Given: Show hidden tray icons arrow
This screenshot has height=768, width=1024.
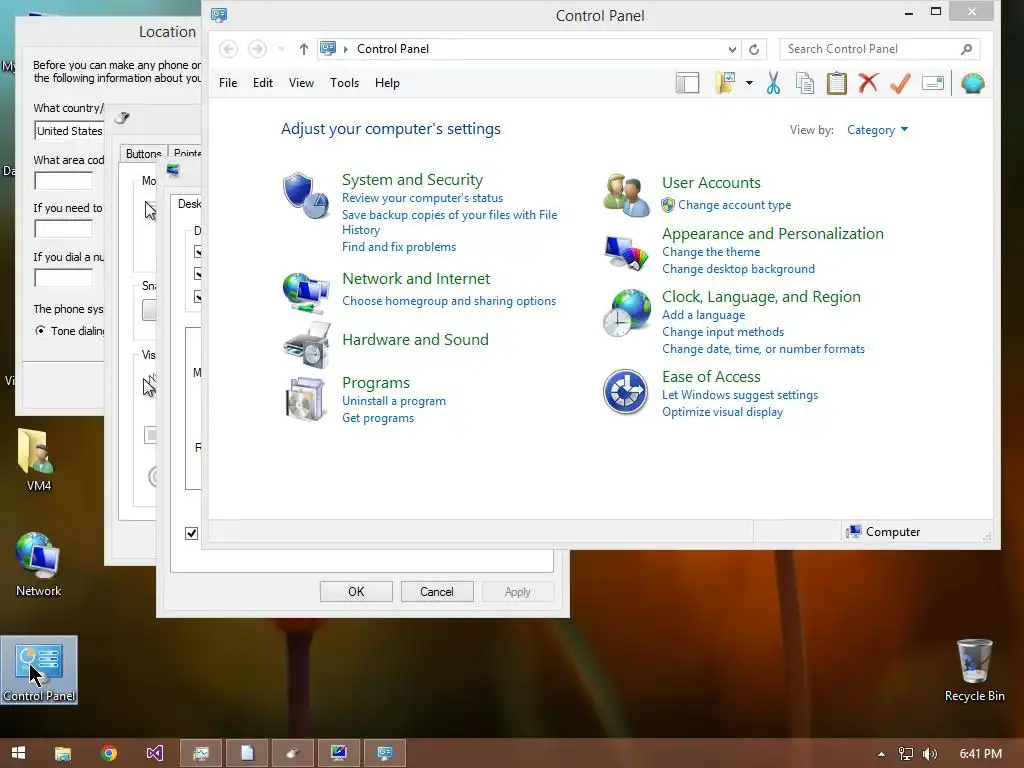Looking at the screenshot, I should [x=881, y=754].
